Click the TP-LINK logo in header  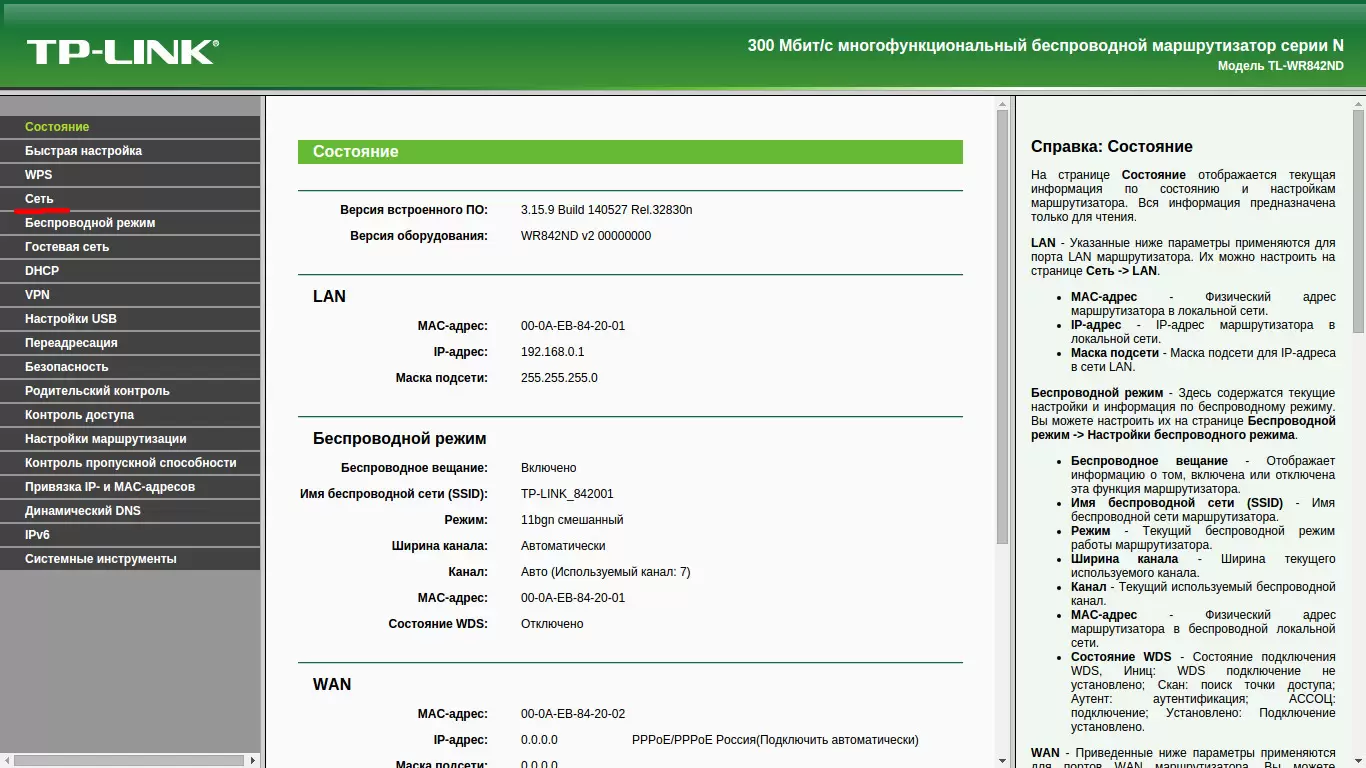point(122,52)
